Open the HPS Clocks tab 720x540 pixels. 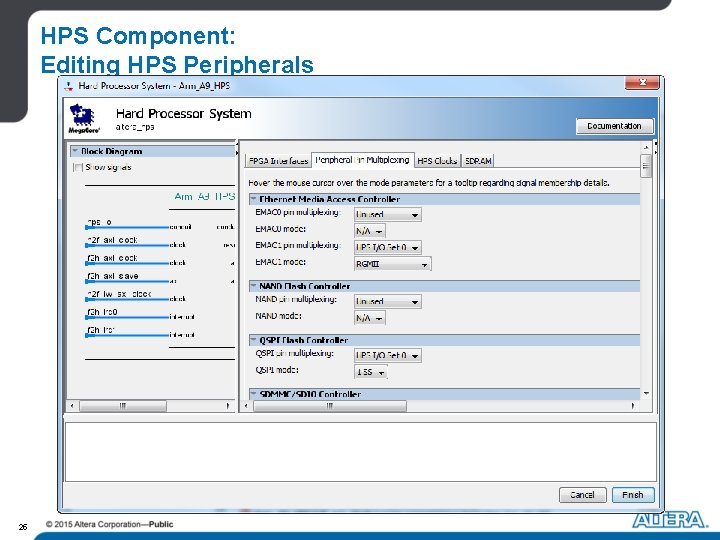coord(437,161)
